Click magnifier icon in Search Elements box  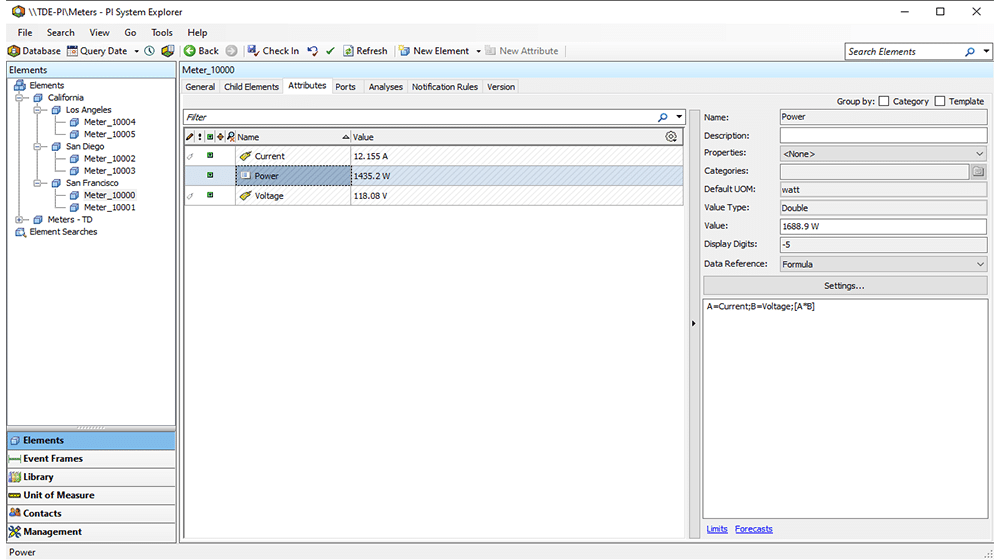tap(970, 52)
